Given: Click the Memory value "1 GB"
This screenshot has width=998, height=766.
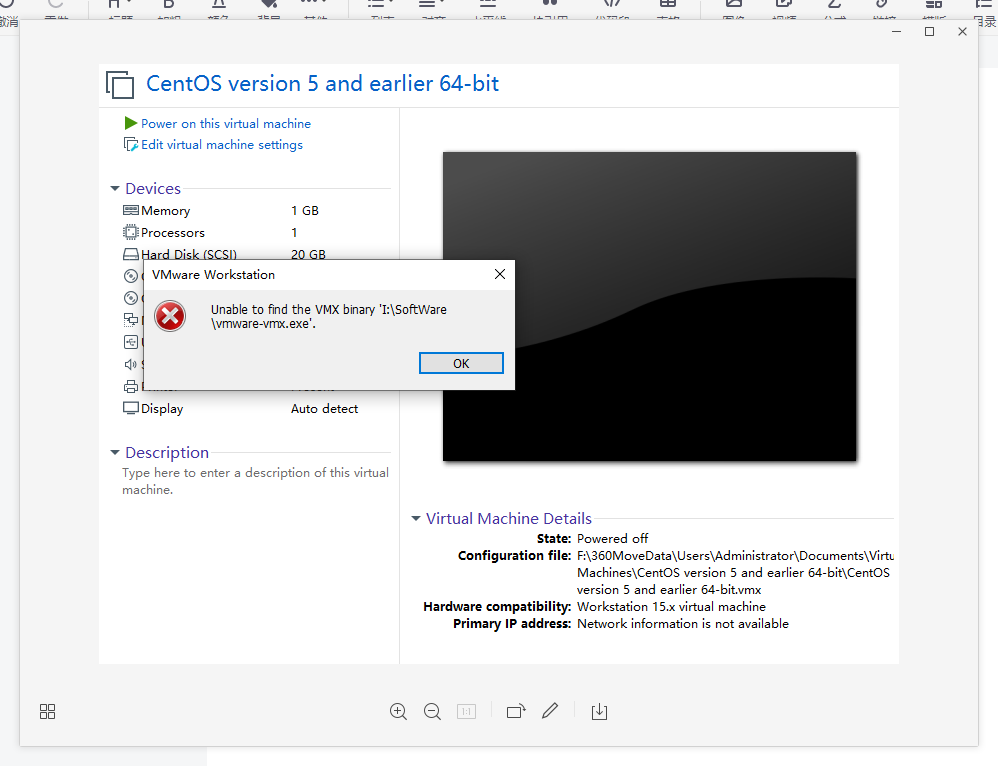Looking at the screenshot, I should [x=305, y=210].
